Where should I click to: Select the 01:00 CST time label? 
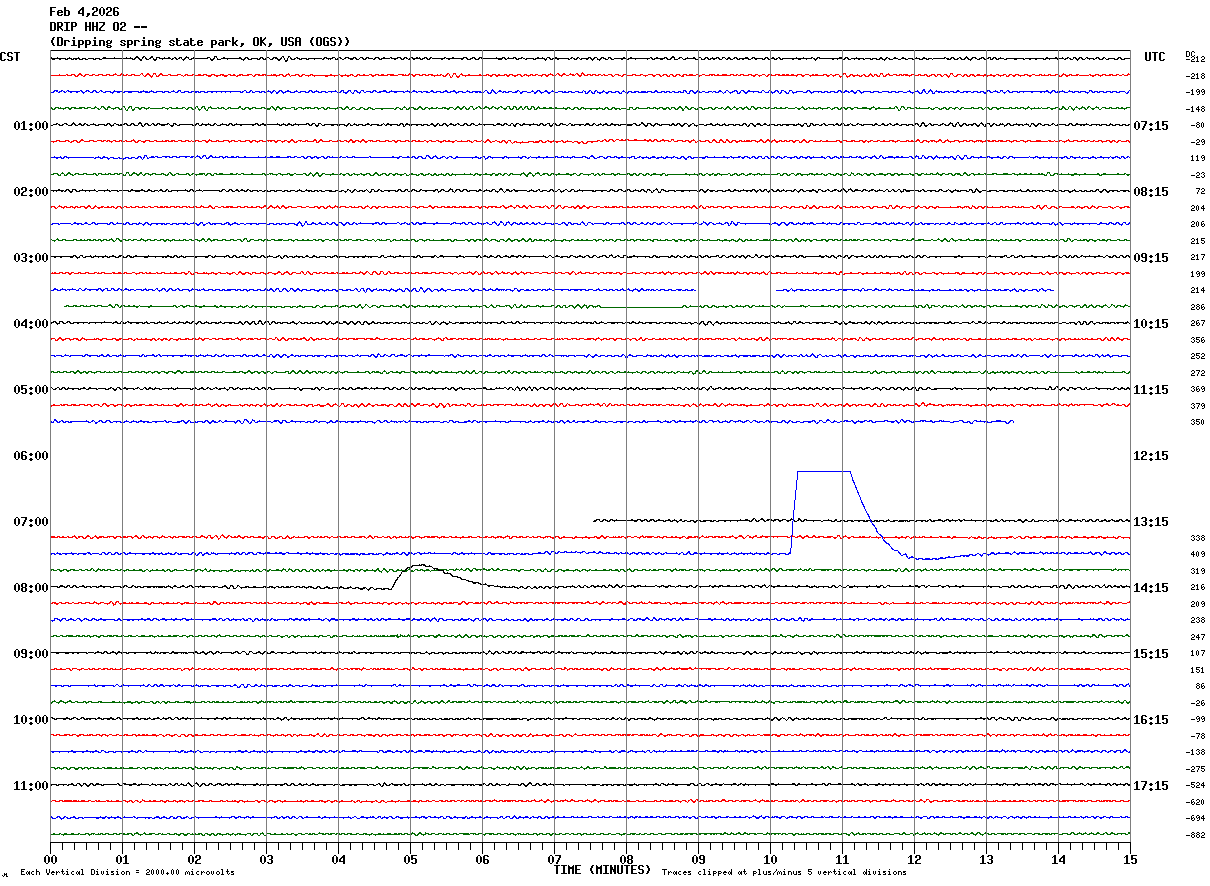[x=31, y=126]
